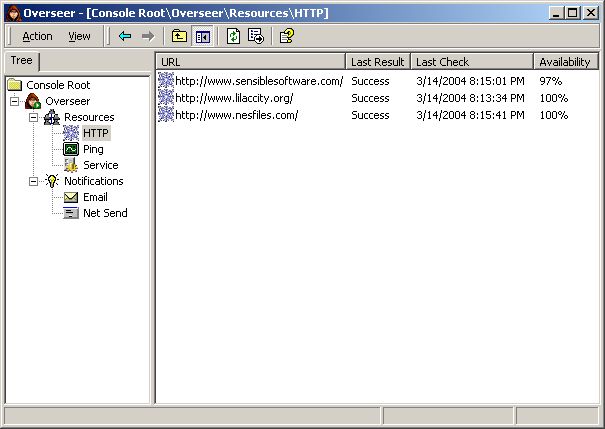Minimize the Overseer window

(x=556, y=13)
